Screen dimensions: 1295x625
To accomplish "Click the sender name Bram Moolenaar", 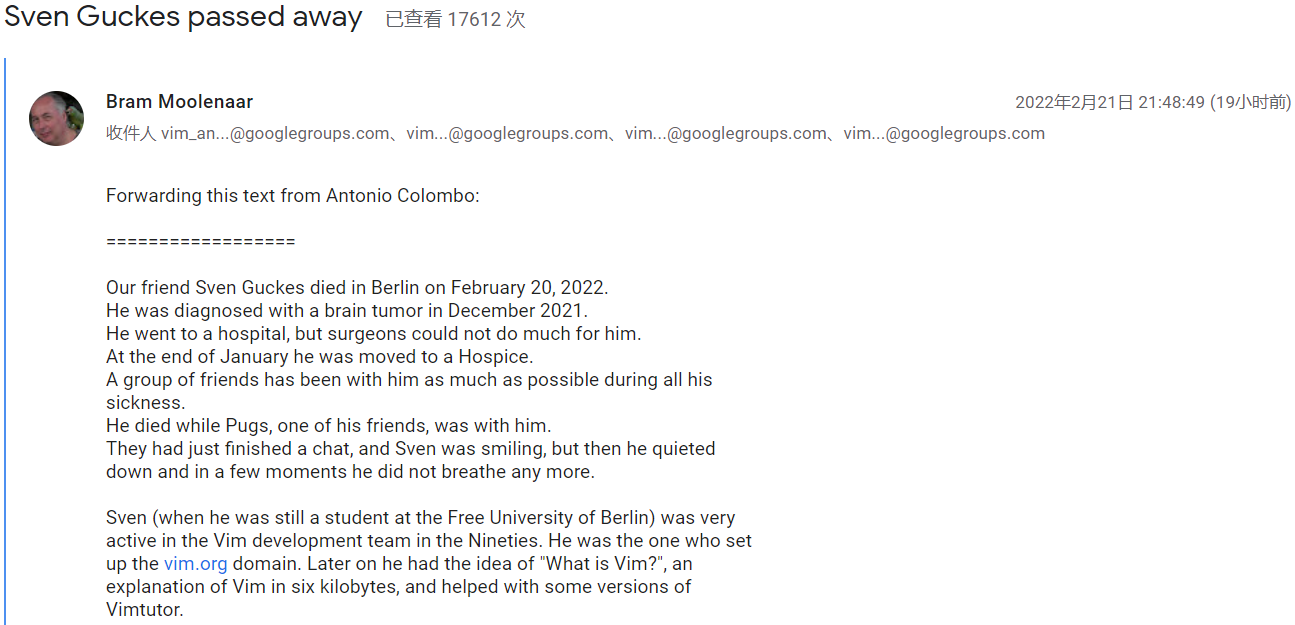I will (x=179, y=102).
